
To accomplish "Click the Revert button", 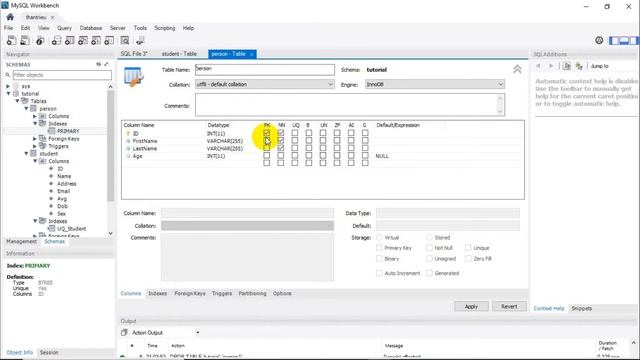I will (x=509, y=307).
